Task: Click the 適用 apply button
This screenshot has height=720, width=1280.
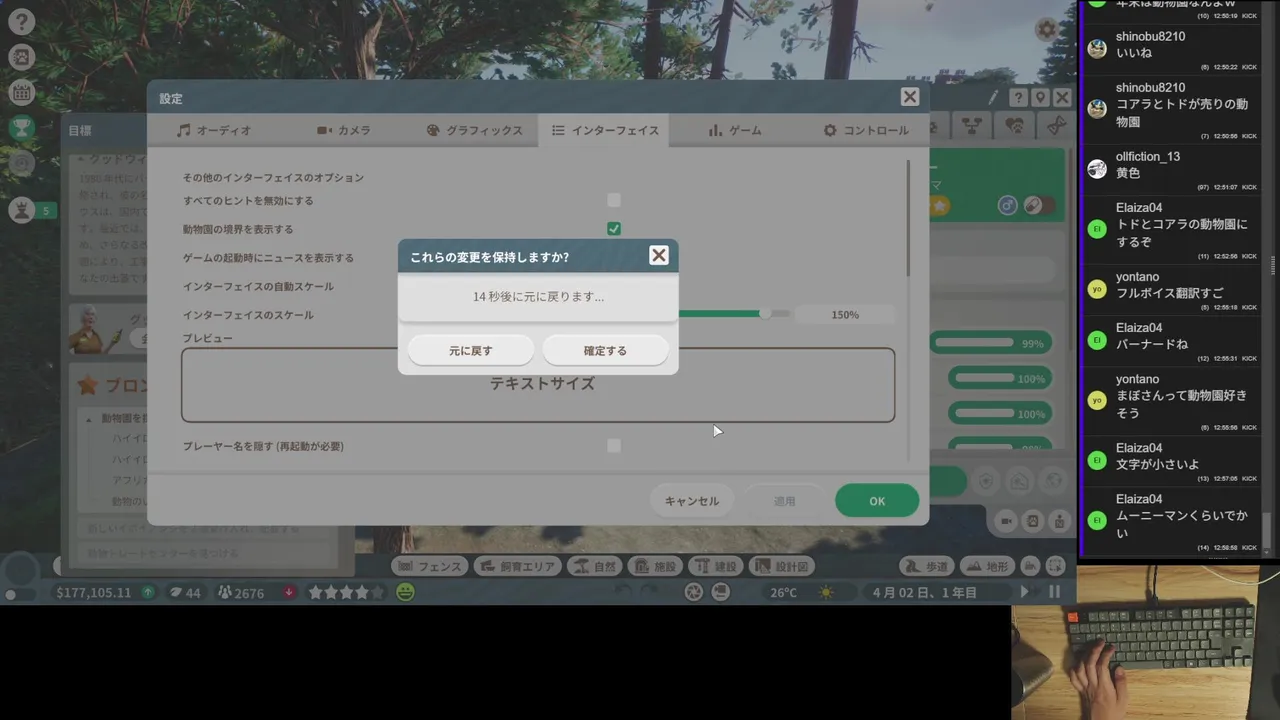Action: [x=785, y=501]
